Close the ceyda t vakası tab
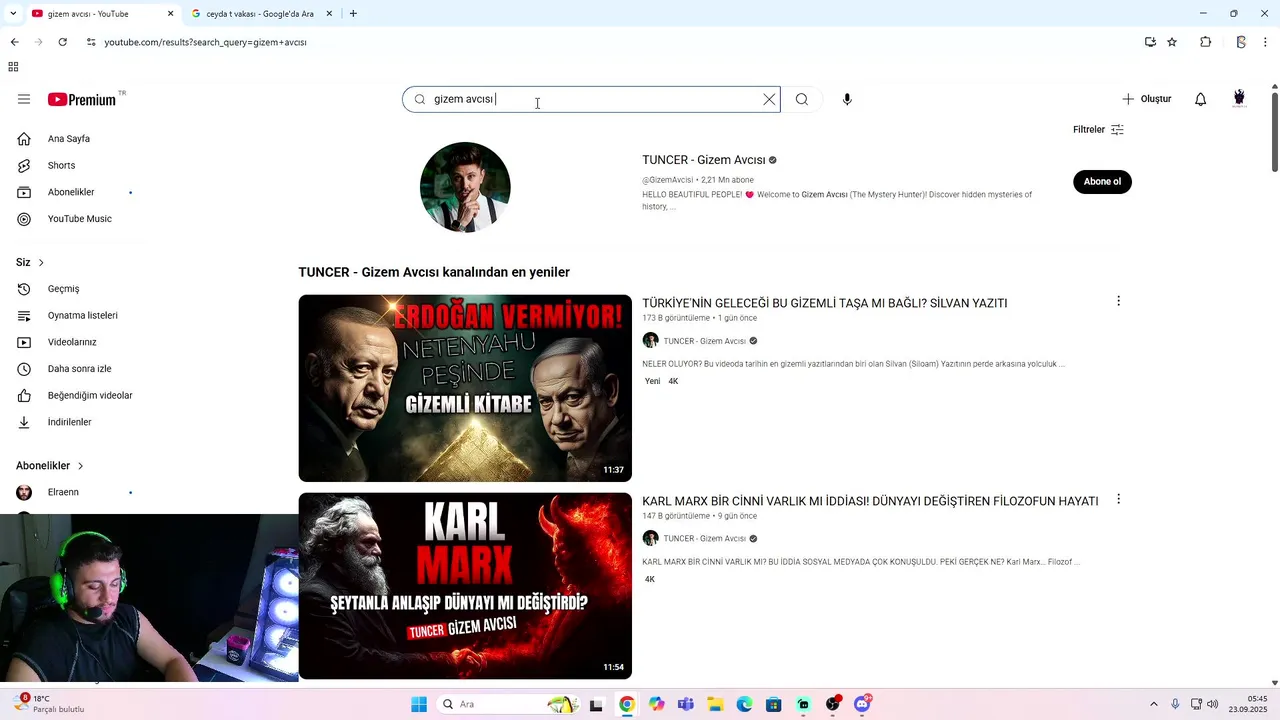The width and height of the screenshot is (1280, 720). coord(329,14)
